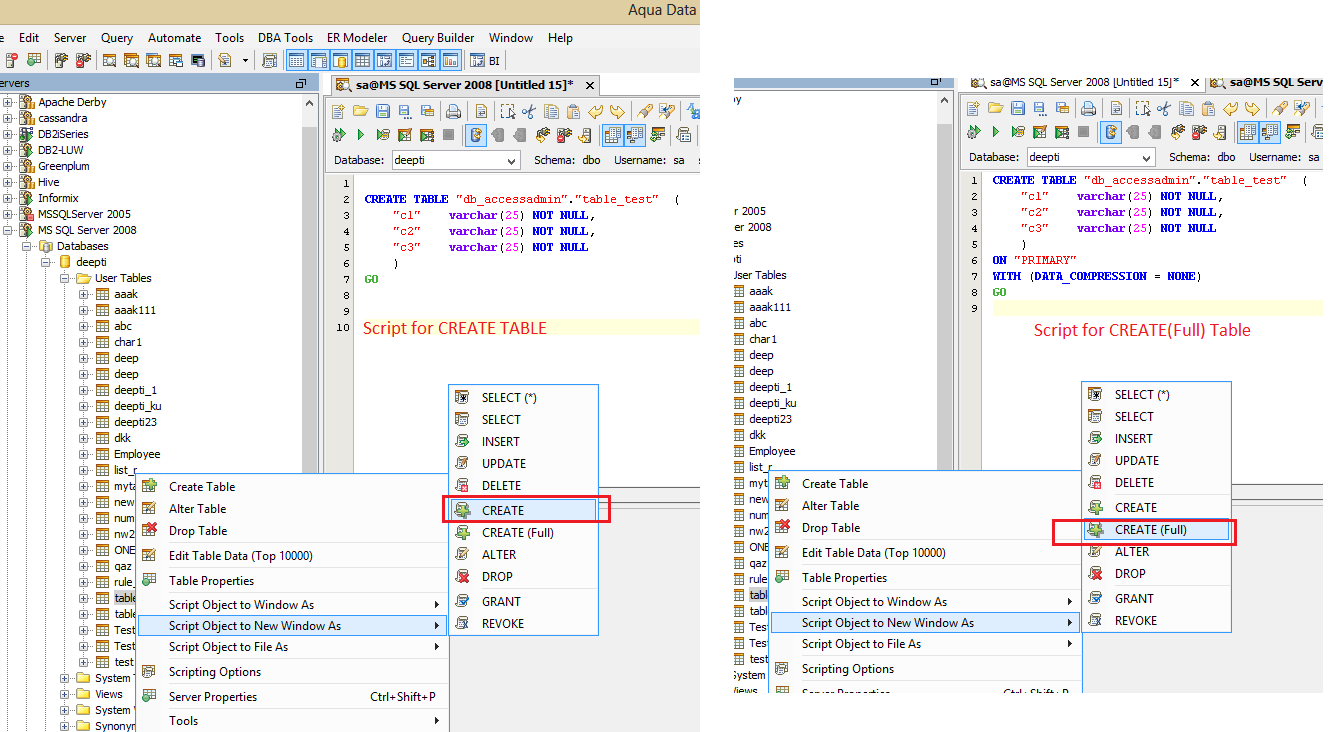1331x732 pixels.
Task: Expand the Apache Derby server node
Action: (9, 102)
